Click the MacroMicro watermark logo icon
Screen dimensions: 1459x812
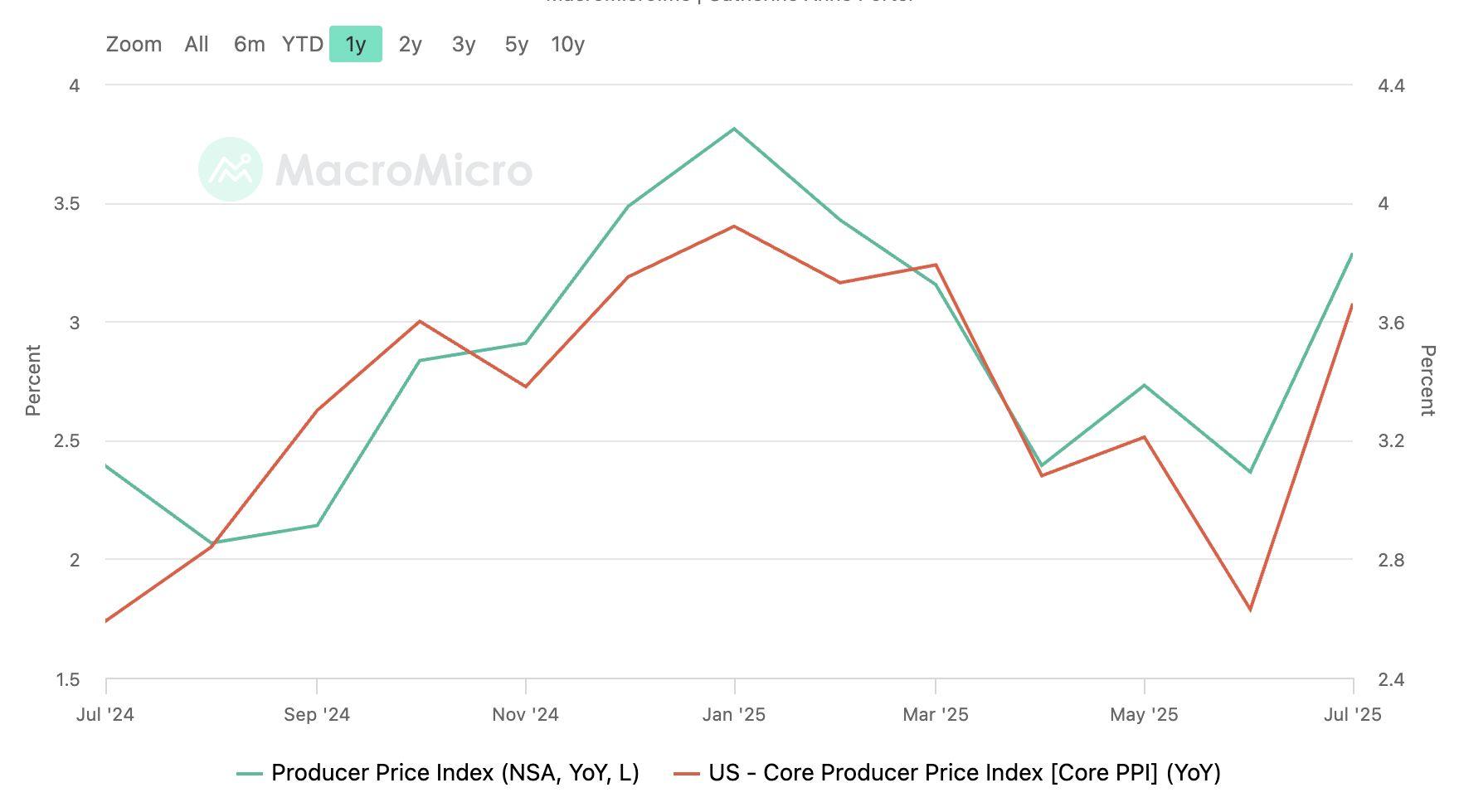[231, 169]
